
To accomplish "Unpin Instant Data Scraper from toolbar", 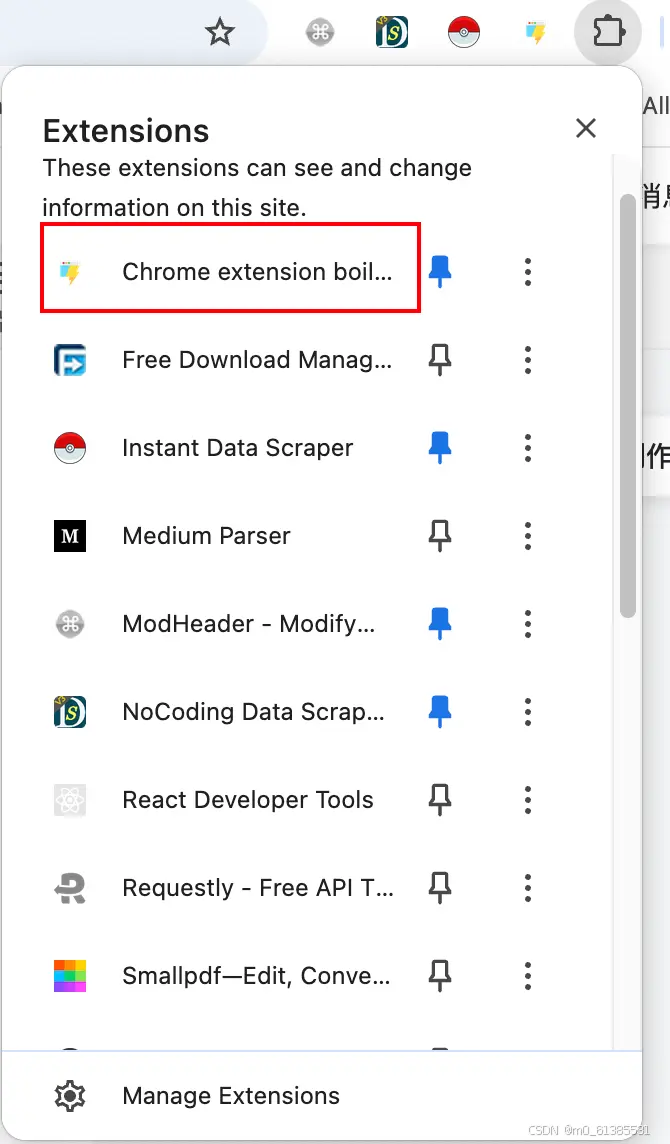I will coord(440,448).
